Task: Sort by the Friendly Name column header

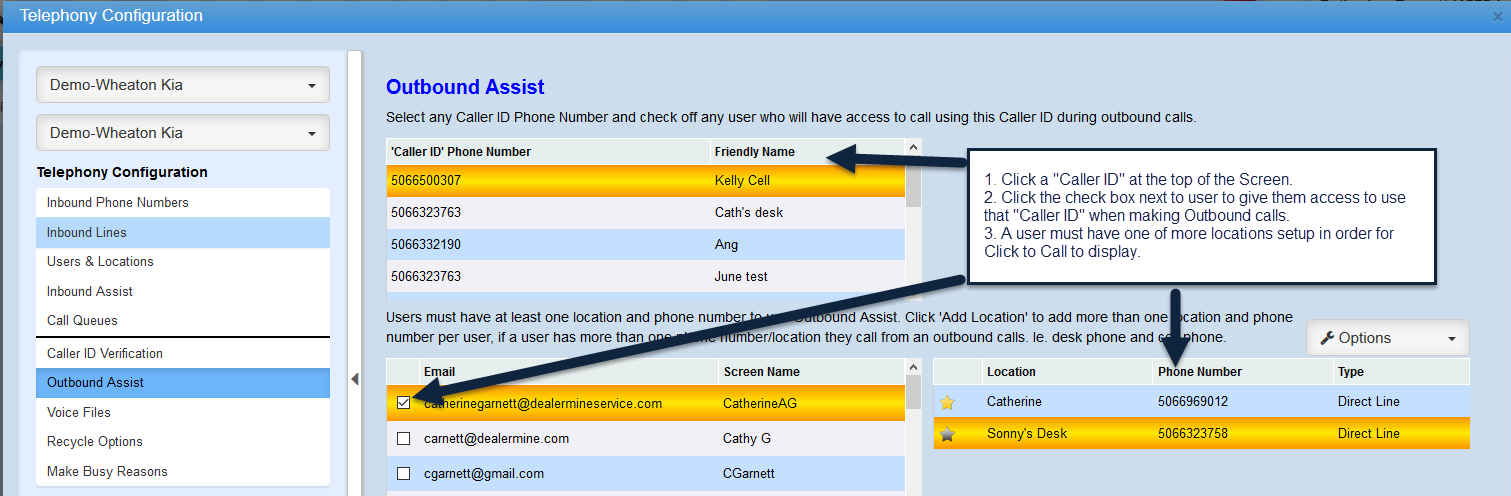Action: click(x=755, y=152)
